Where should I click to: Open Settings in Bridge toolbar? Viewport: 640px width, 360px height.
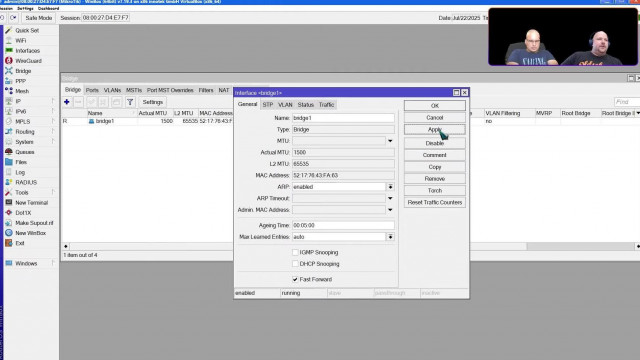coord(153,102)
